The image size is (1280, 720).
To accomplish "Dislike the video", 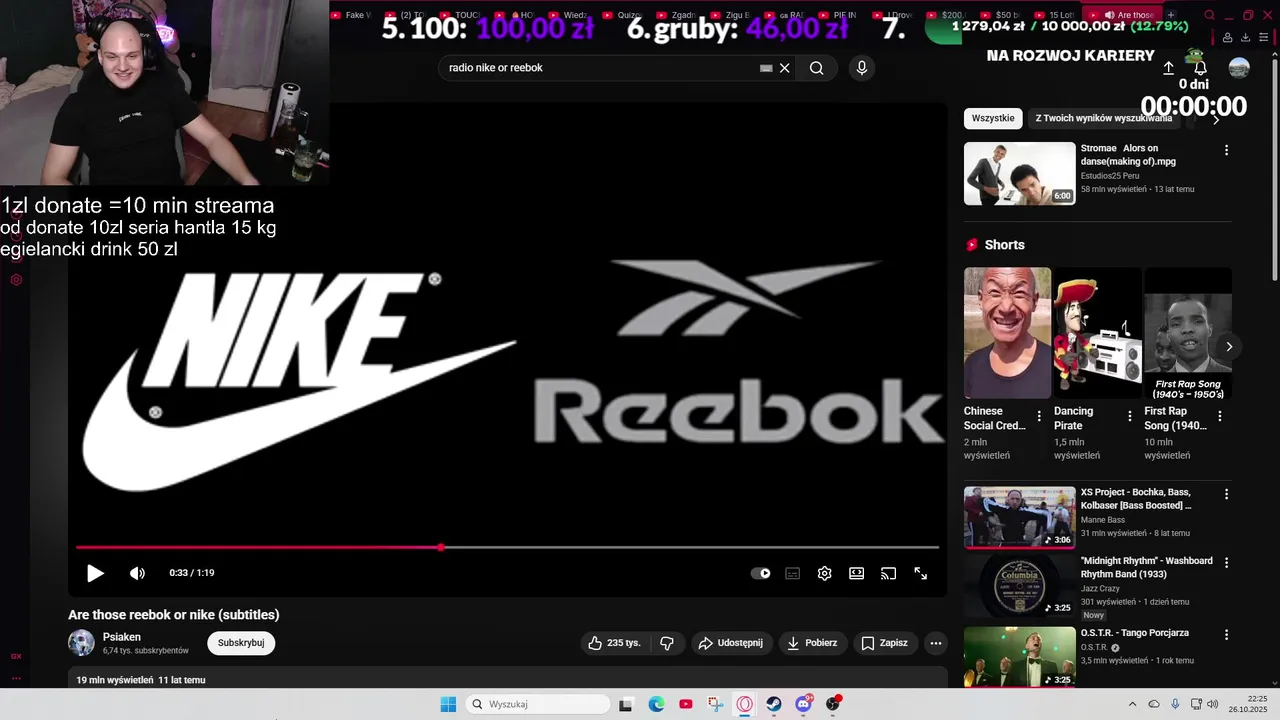I will 667,643.
